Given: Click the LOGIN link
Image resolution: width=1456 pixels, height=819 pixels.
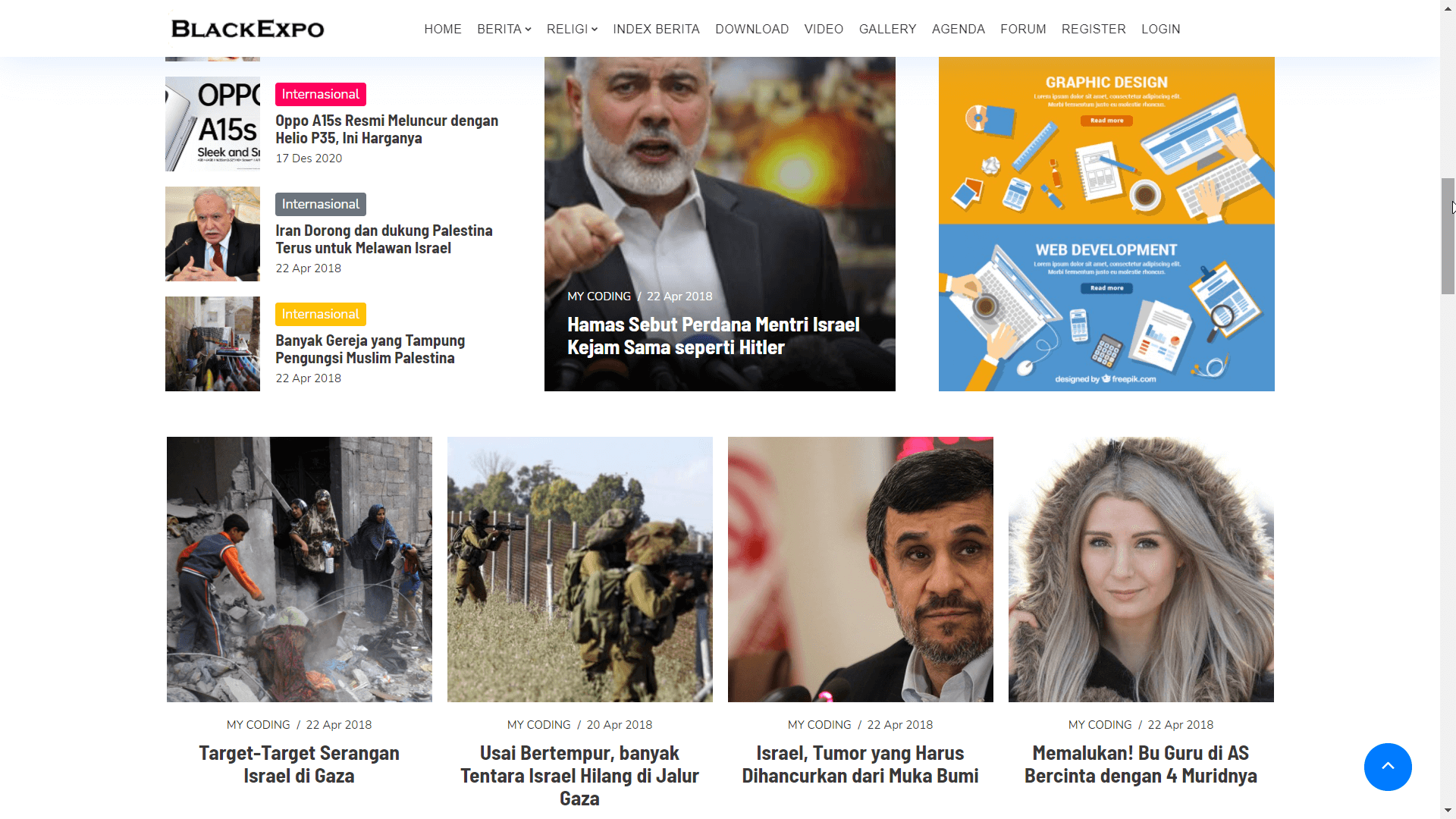Looking at the screenshot, I should click(1160, 29).
